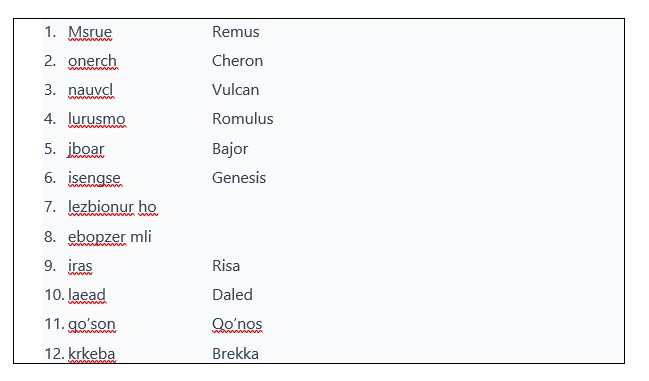Click the scrambled word krkeba
The width and height of the screenshot is (649, 381).
click(91, 354)
